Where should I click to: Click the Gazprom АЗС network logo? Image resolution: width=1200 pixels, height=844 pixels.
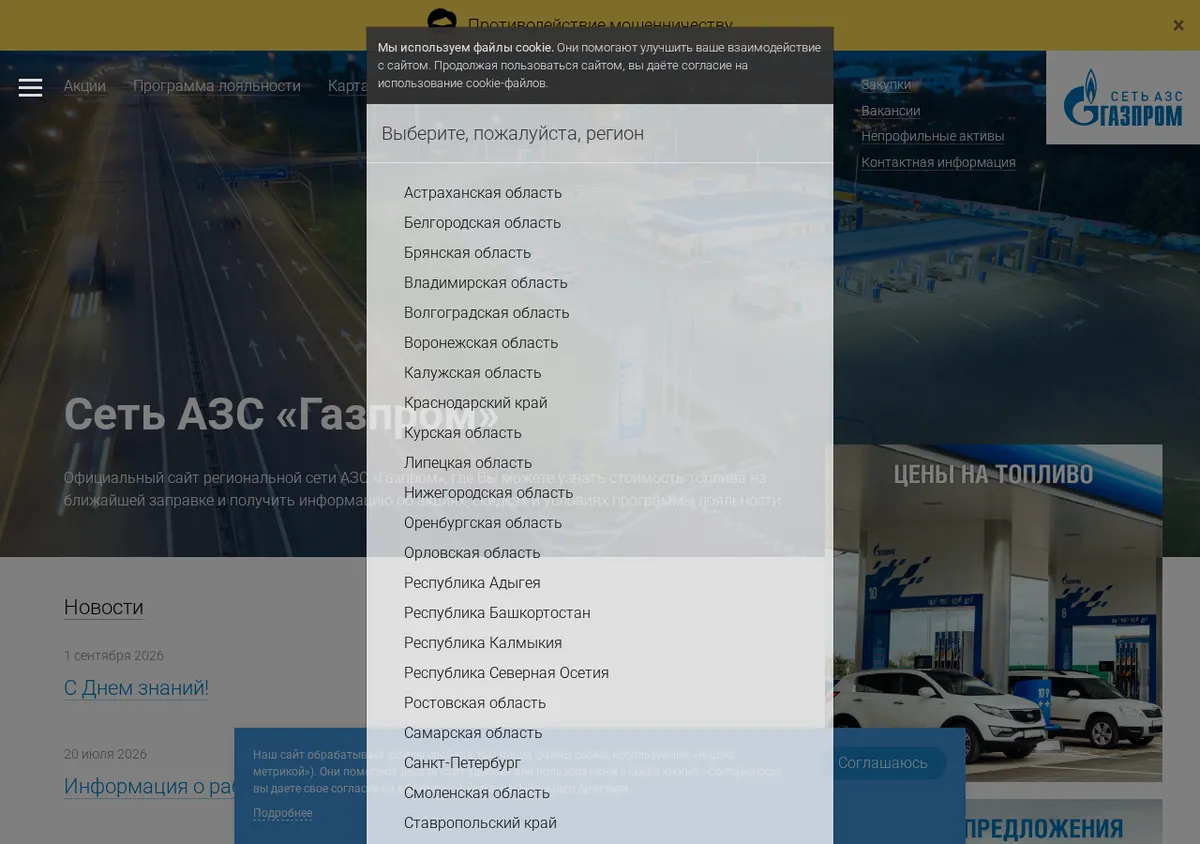(1123, 98)
